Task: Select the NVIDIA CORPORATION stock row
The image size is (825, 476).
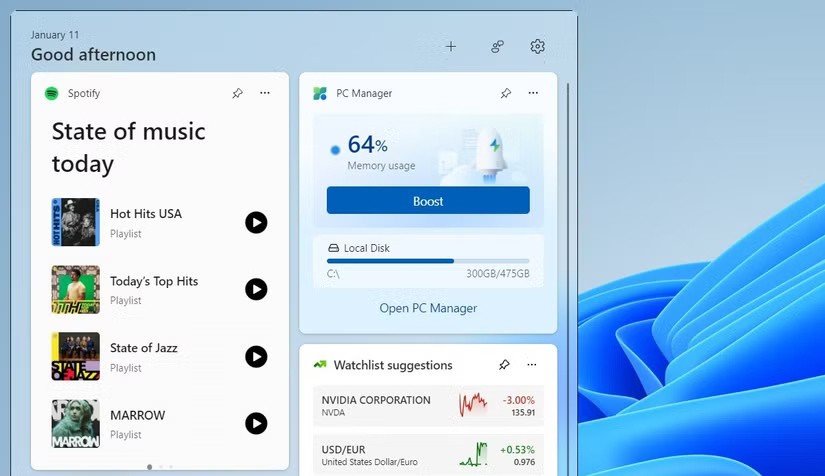Action: coord(428,405)
